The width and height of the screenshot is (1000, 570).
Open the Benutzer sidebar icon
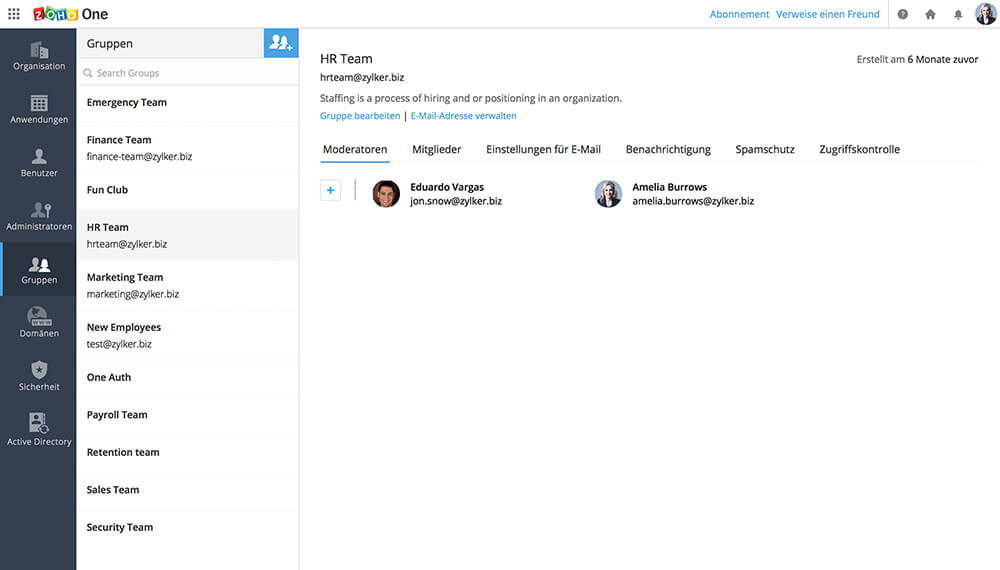tap(38, 163)
